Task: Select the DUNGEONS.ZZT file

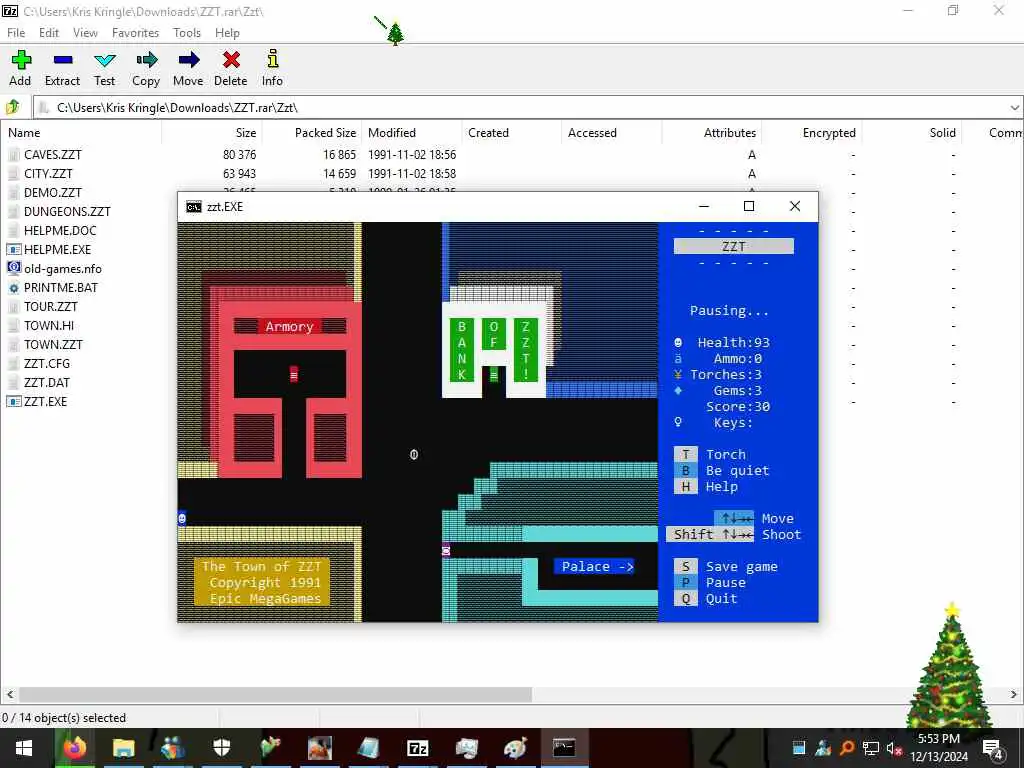Action: [67, 212]
